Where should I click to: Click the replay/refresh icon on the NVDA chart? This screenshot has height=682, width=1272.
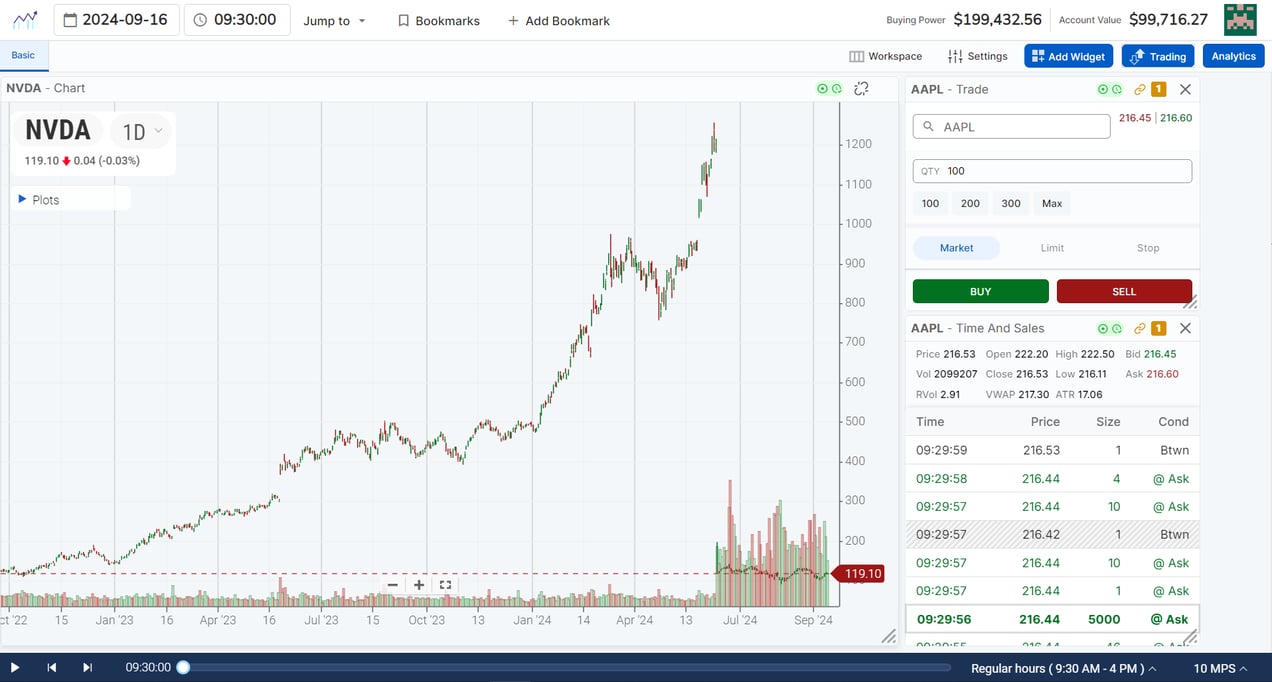(x=860, y=89)
